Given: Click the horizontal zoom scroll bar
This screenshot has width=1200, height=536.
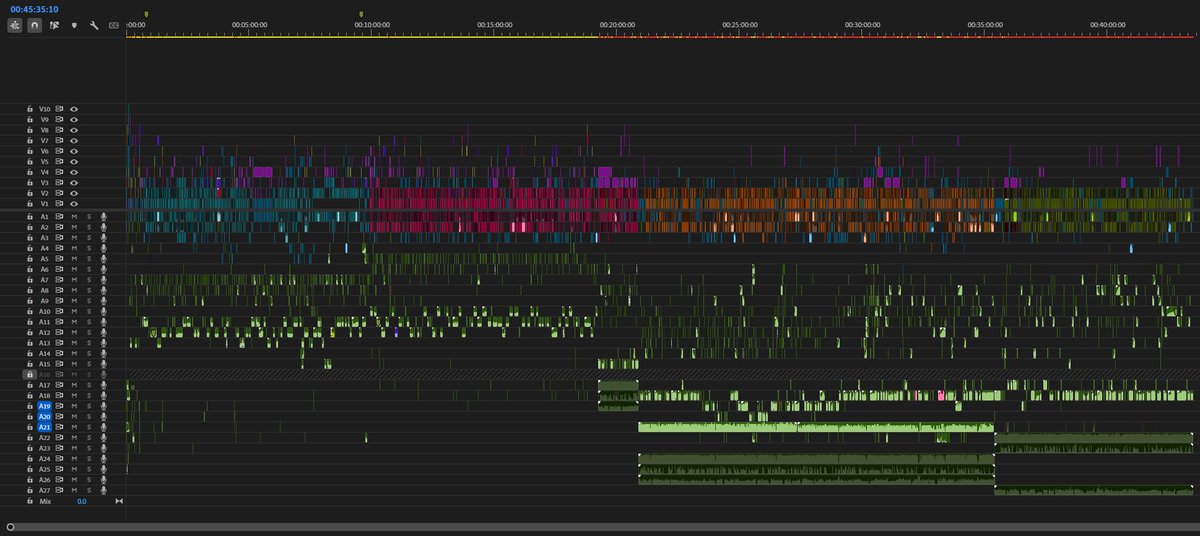Looking at the screenshot, I should click(603, 527).
